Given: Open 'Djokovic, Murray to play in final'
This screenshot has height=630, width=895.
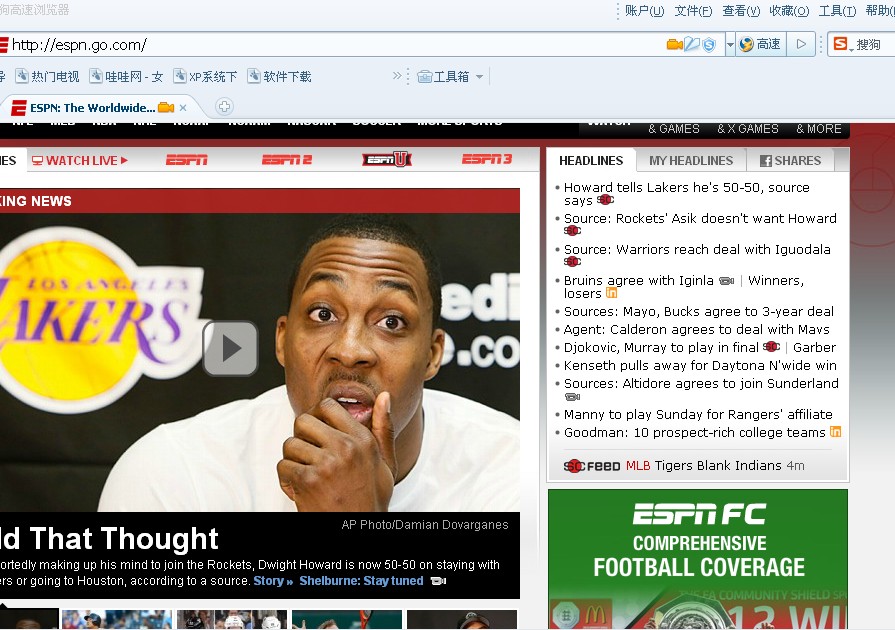Looking at the screenshot, I should click(x=661, y=348).
